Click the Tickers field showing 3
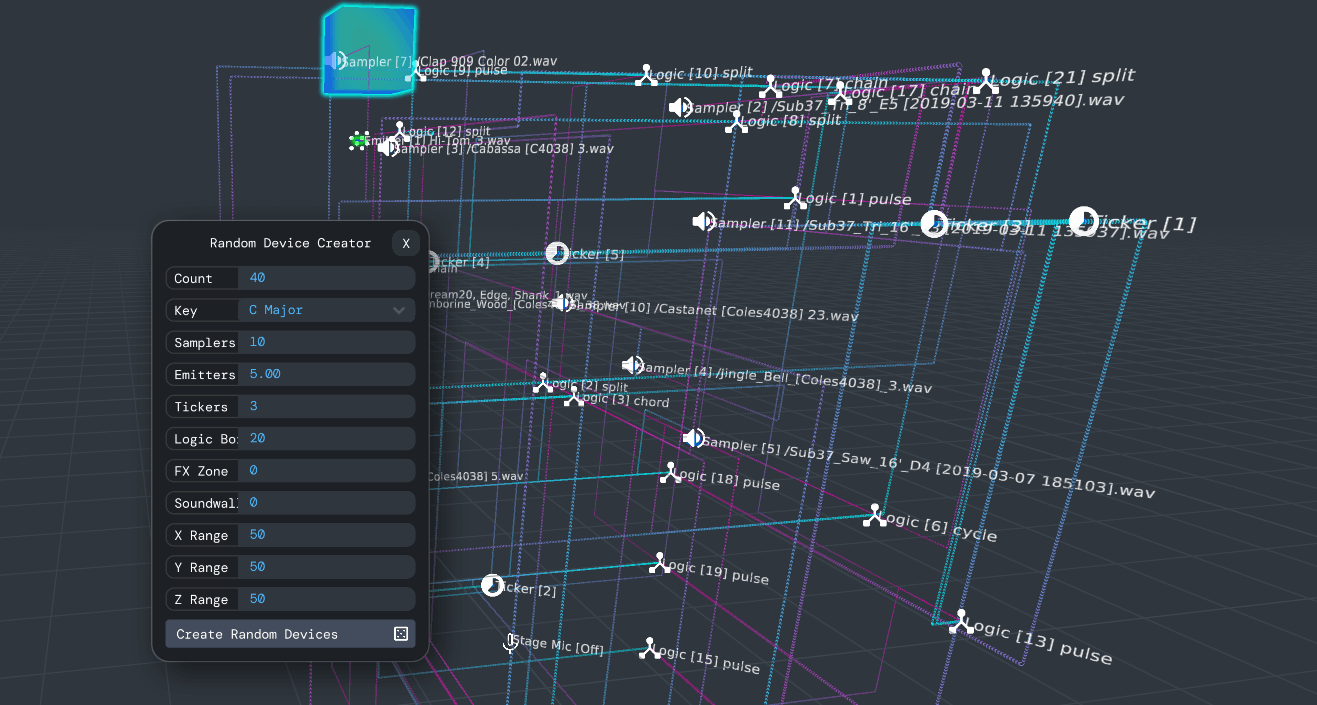 point(326,406)
